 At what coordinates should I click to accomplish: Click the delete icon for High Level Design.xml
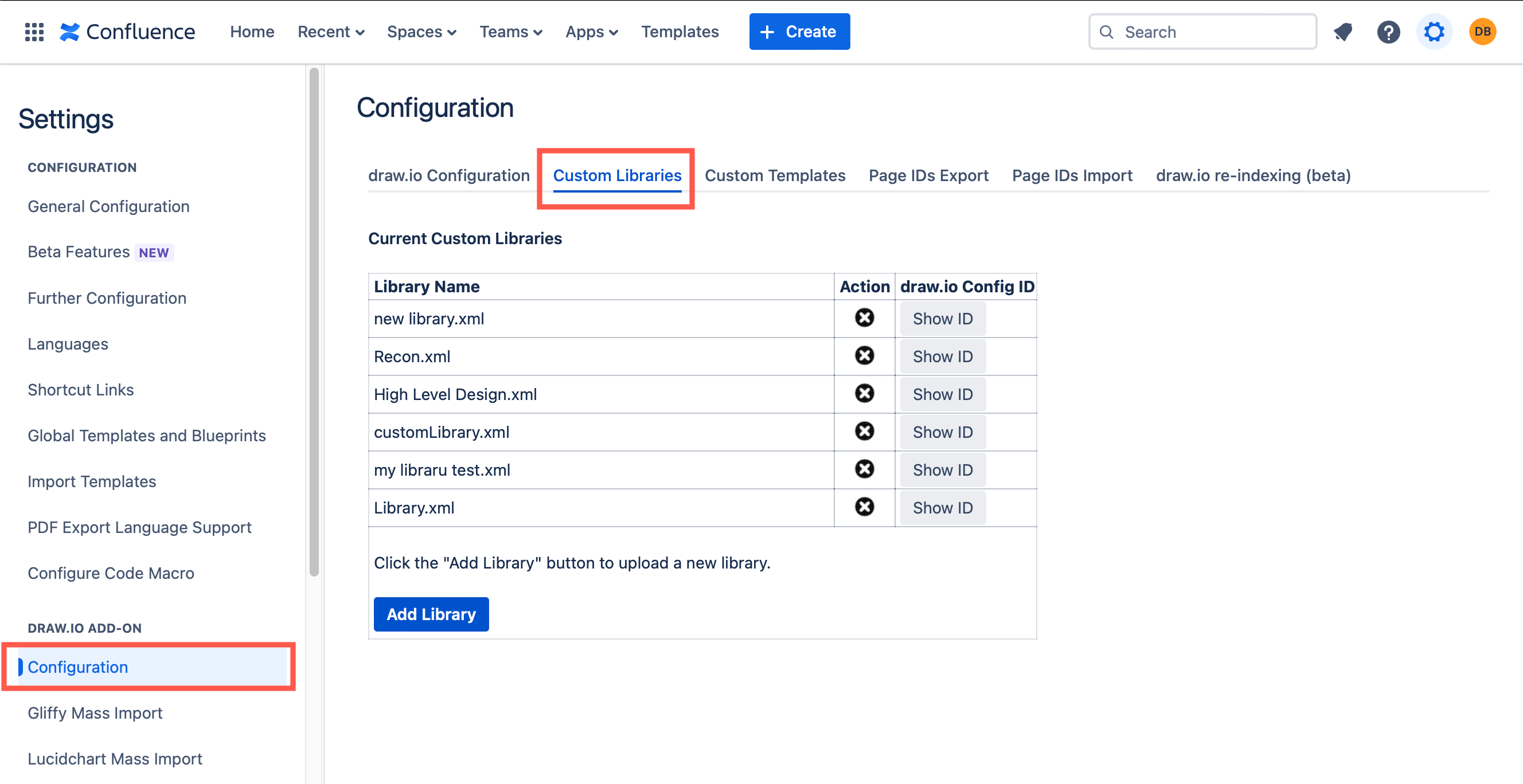tap(864, 394)
